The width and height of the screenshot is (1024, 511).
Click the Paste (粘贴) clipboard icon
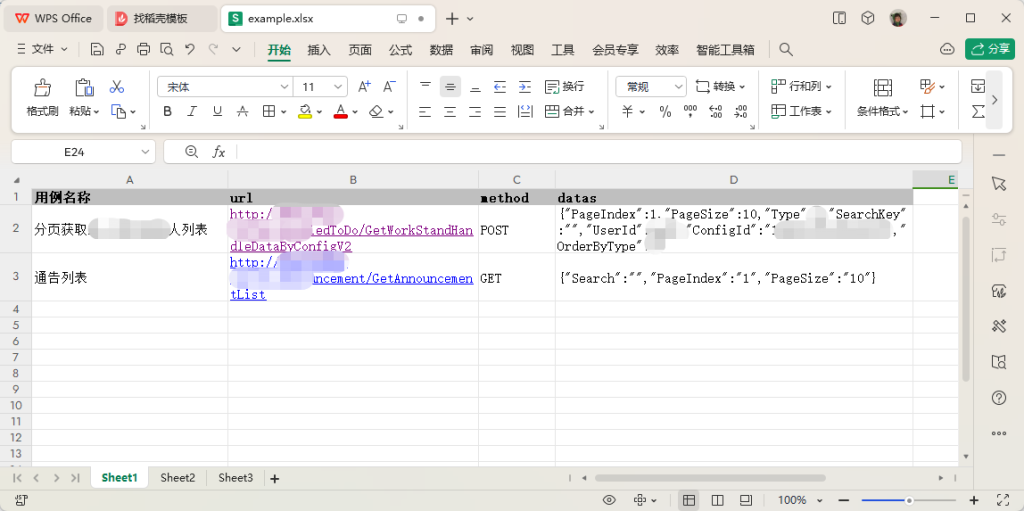[84, 87]
